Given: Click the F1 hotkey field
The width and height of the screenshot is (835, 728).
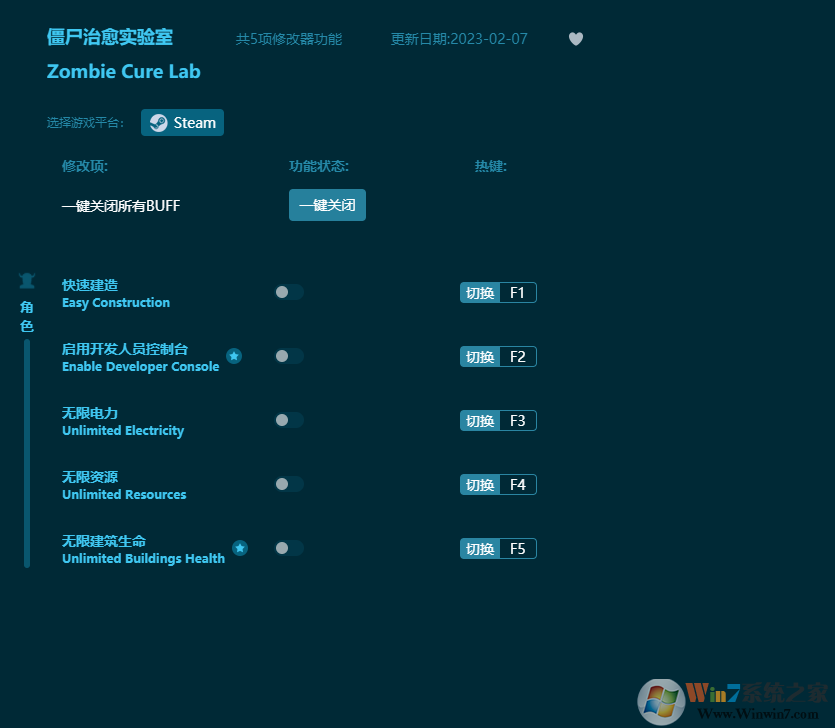Looking at the screenshot, I should 518,293.
